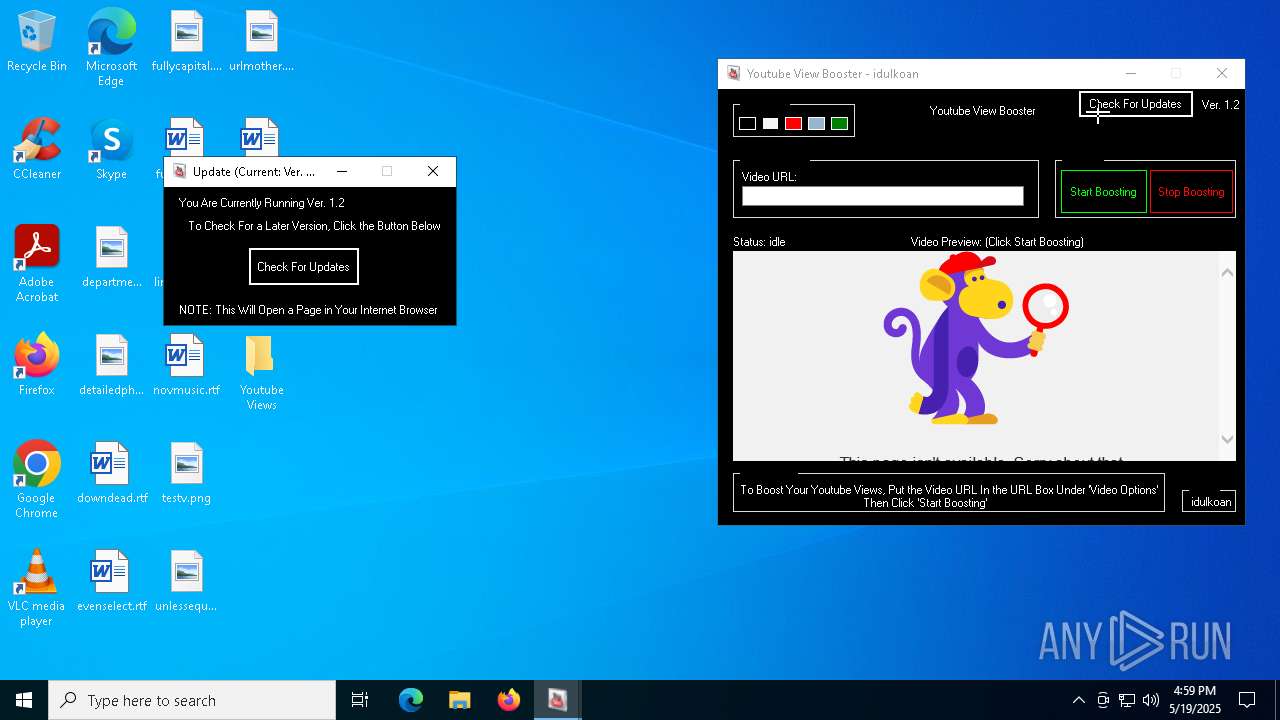Open Edge from the taskbar
The width and height of the screenshot is (1280, 720).
[x=411, y=700]
